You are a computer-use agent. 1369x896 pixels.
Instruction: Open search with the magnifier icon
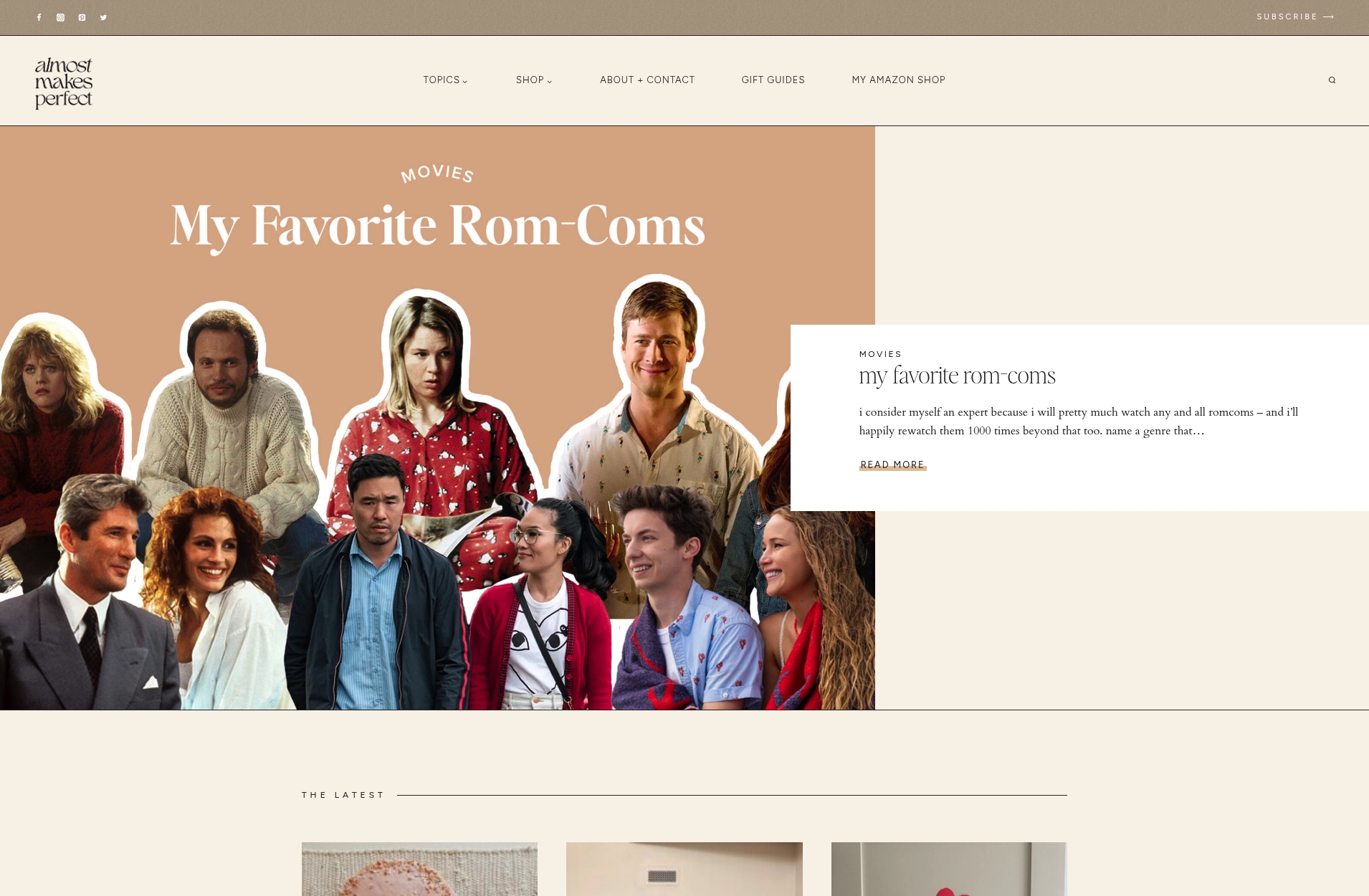coord(1332,80)
